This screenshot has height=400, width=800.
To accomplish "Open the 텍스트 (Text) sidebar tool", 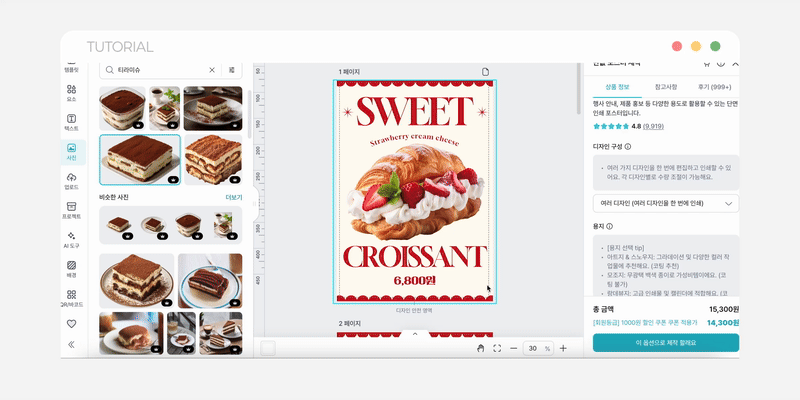I will 71,122.
